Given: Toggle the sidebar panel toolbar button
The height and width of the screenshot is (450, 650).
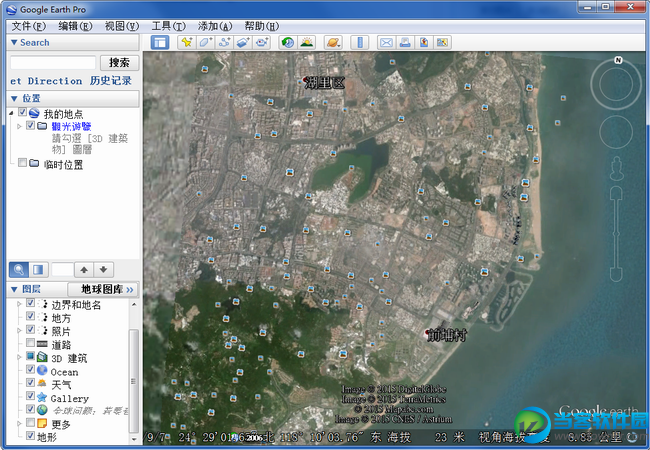Looking at the screenshot, I should (x=159, y=42).
